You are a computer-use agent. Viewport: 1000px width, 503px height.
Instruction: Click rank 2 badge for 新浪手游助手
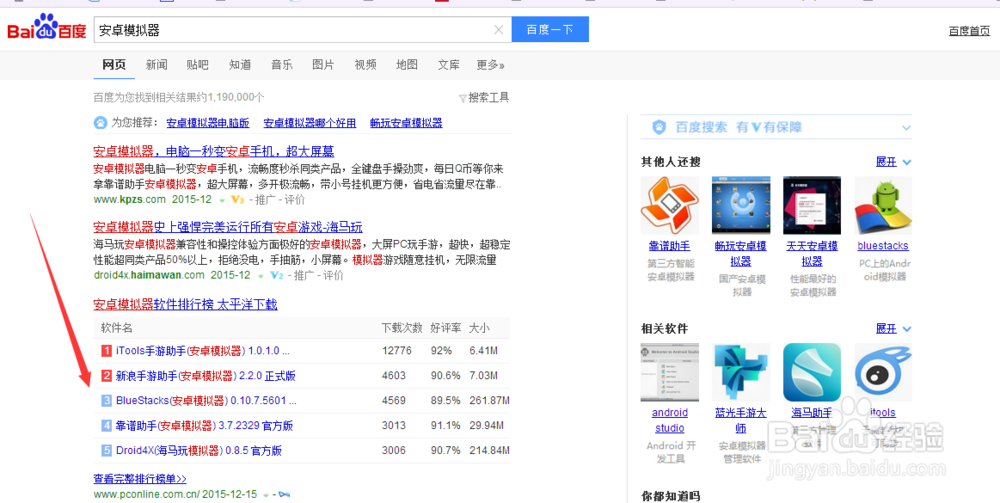coord(107,375)
